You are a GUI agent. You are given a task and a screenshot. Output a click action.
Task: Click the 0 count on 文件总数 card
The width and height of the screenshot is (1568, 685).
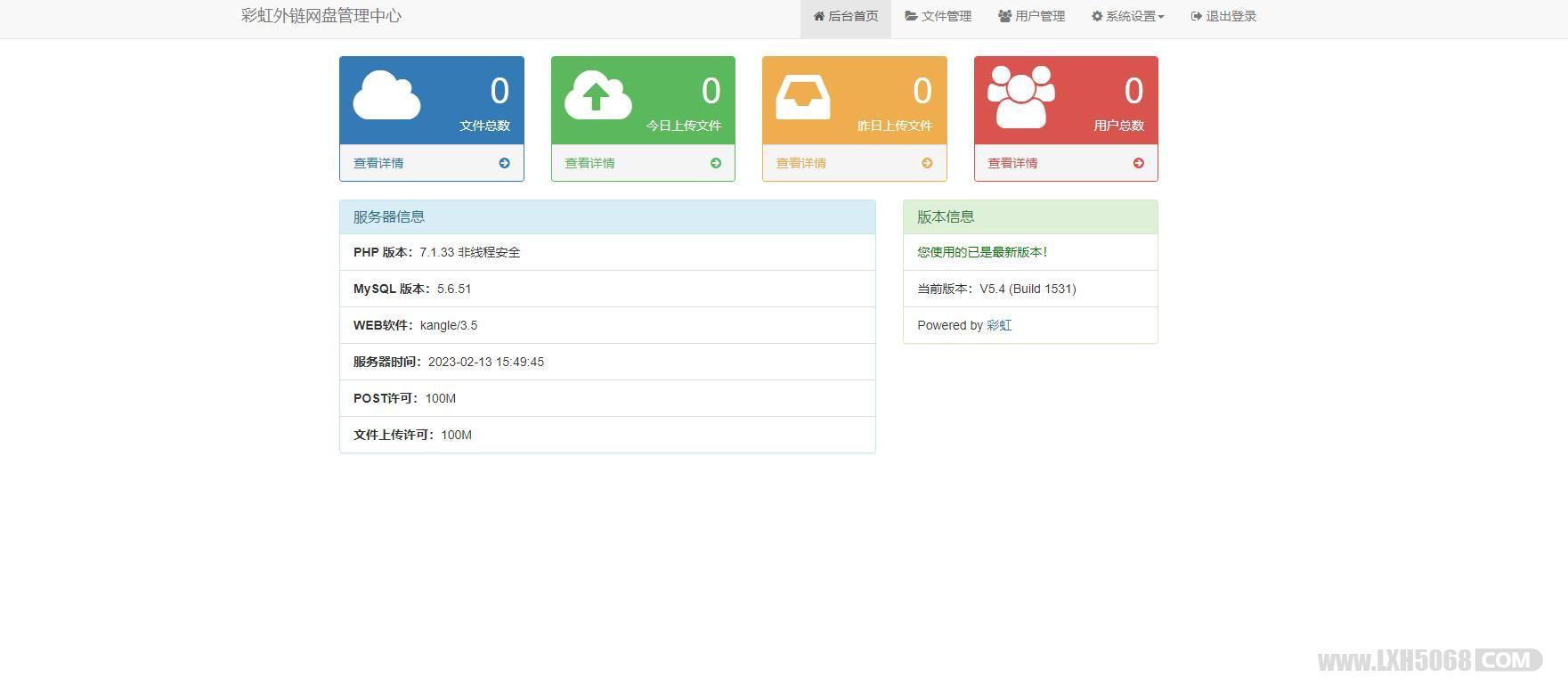pyautogui.click(x=500, y=91)
